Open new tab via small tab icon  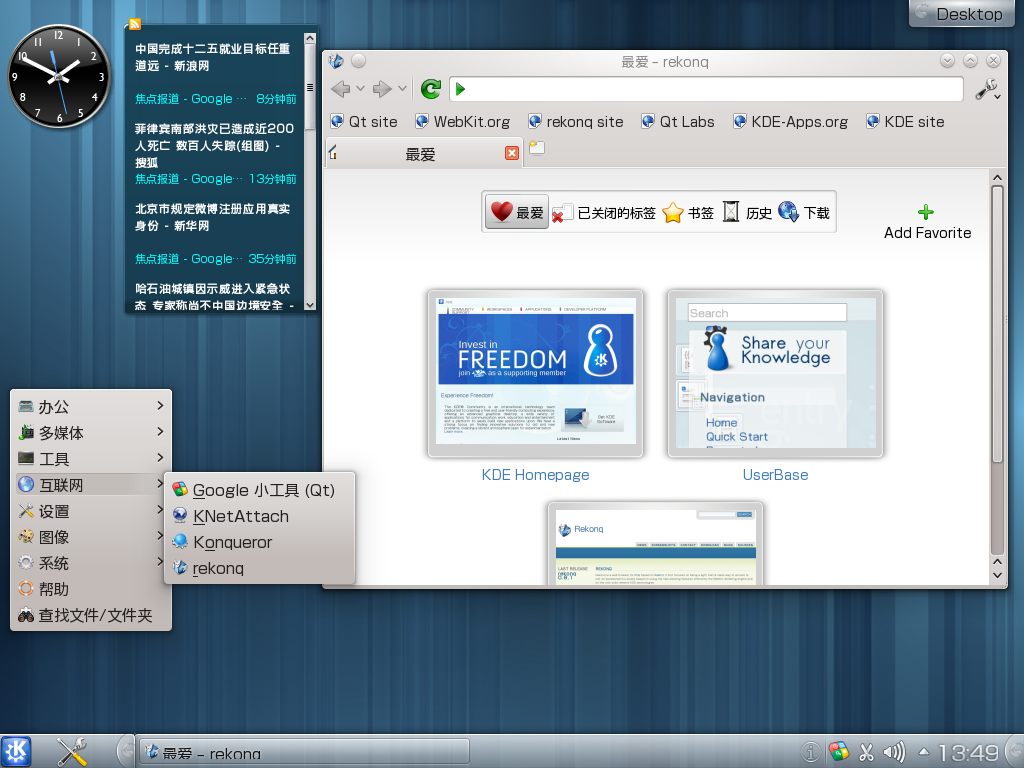pos(537,148)
